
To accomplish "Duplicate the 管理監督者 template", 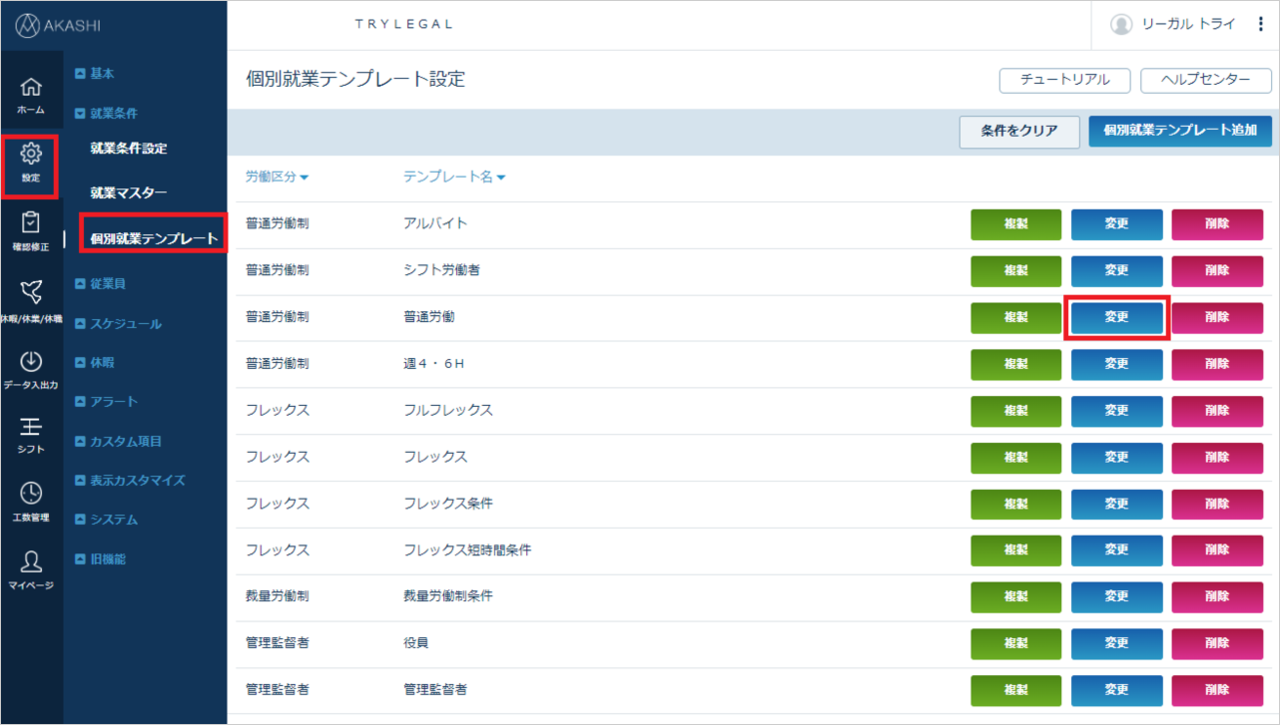I will [x=1016, y=690].
